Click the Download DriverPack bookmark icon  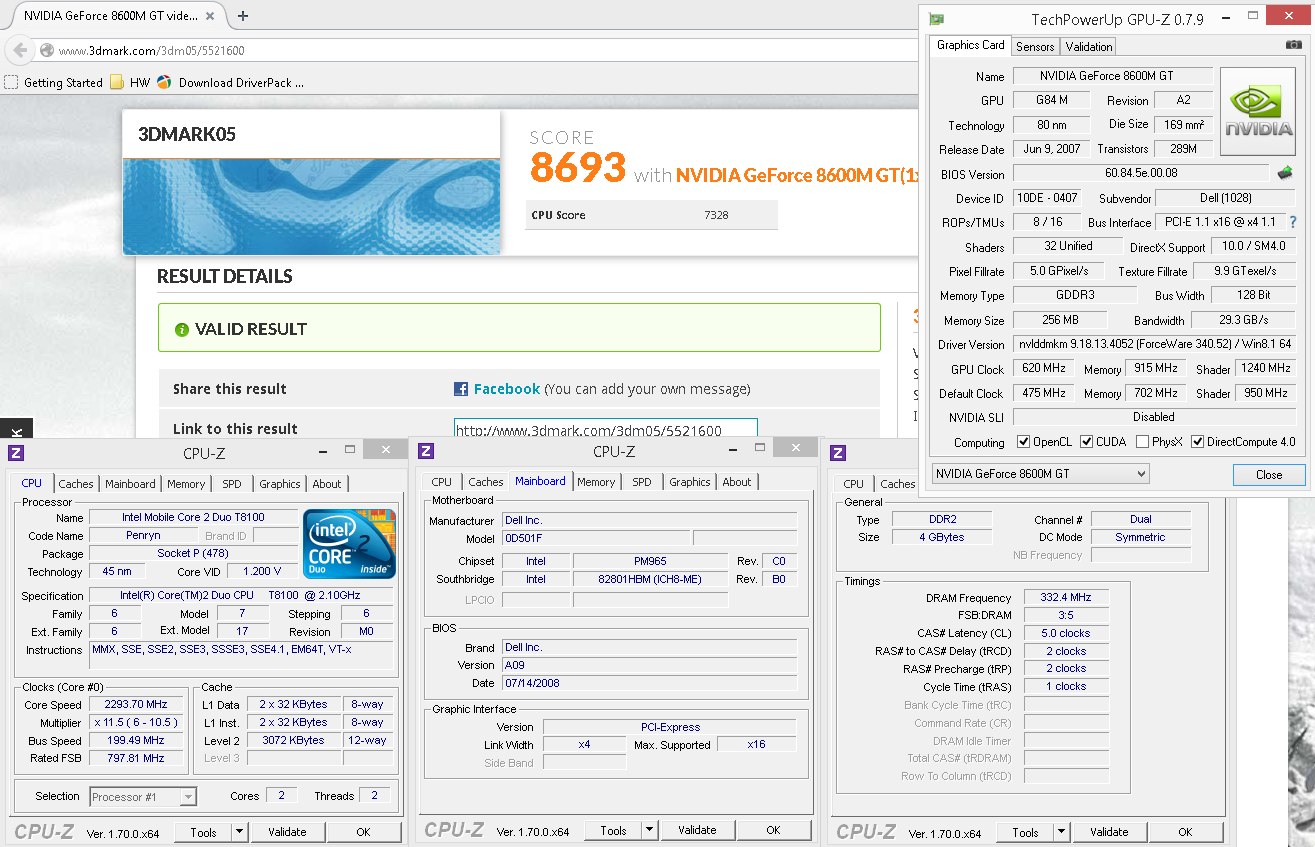[165, 82]
